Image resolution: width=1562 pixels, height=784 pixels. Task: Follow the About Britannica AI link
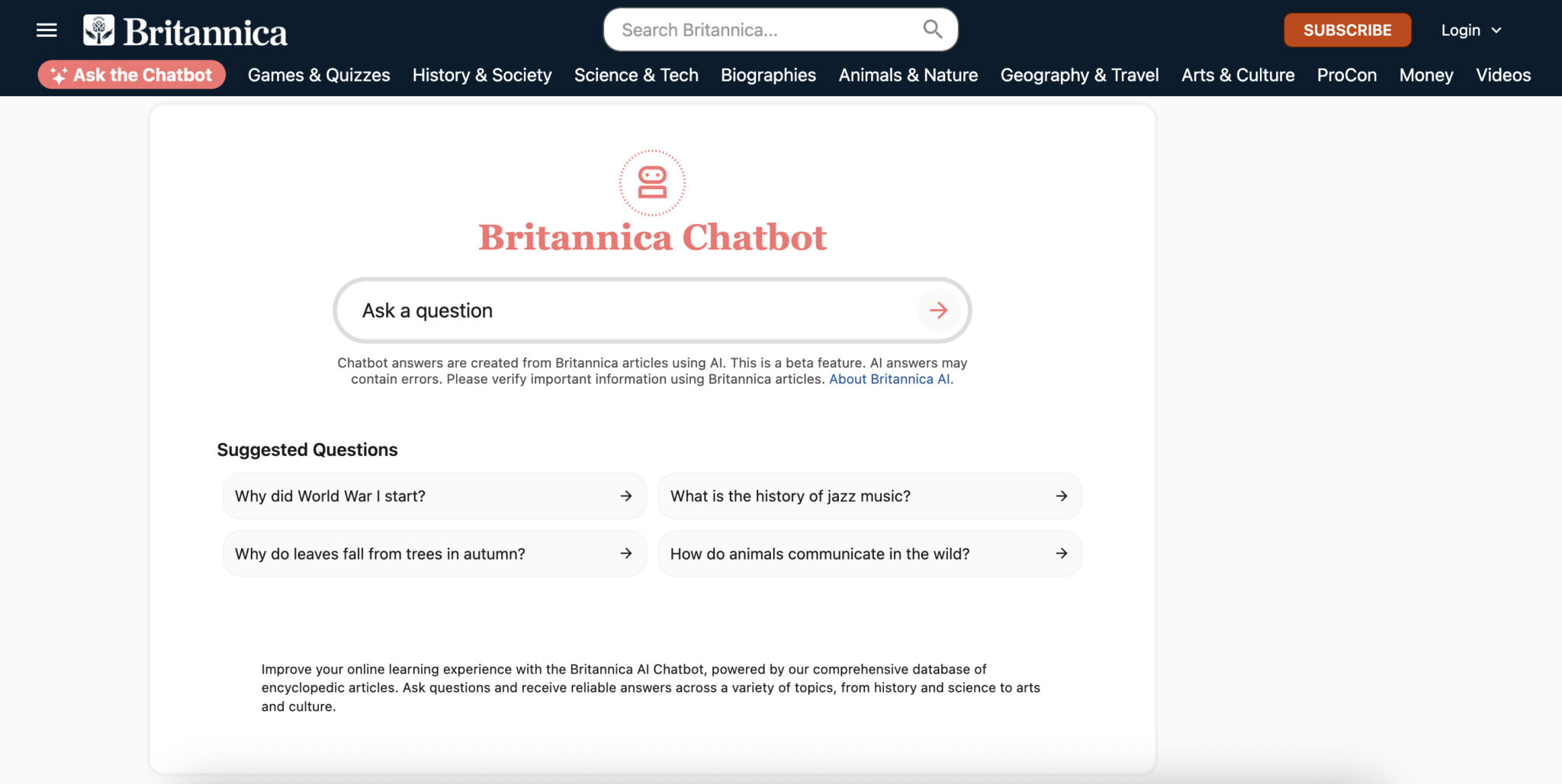[x=889, y=379]
